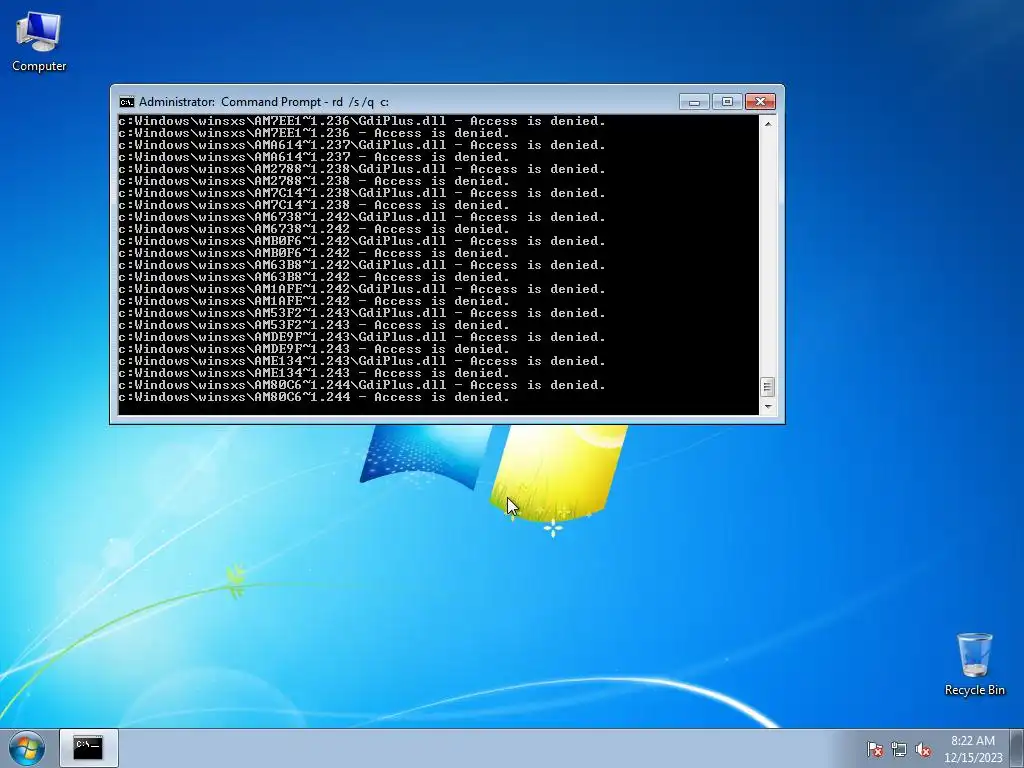Click the line AM53F2~1.243\GdiPlus.dll Access is denied

[362, 313]
